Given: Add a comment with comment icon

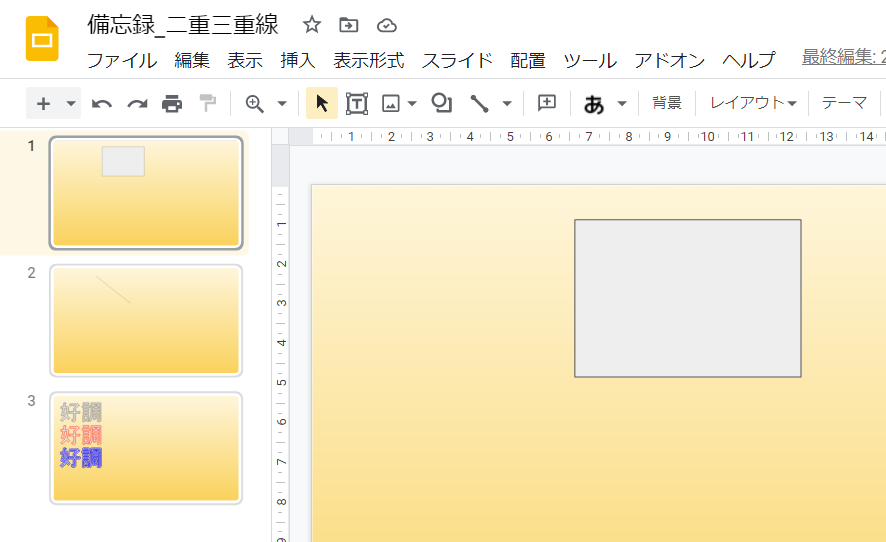Looking at the screenshot, I should 546,103.
